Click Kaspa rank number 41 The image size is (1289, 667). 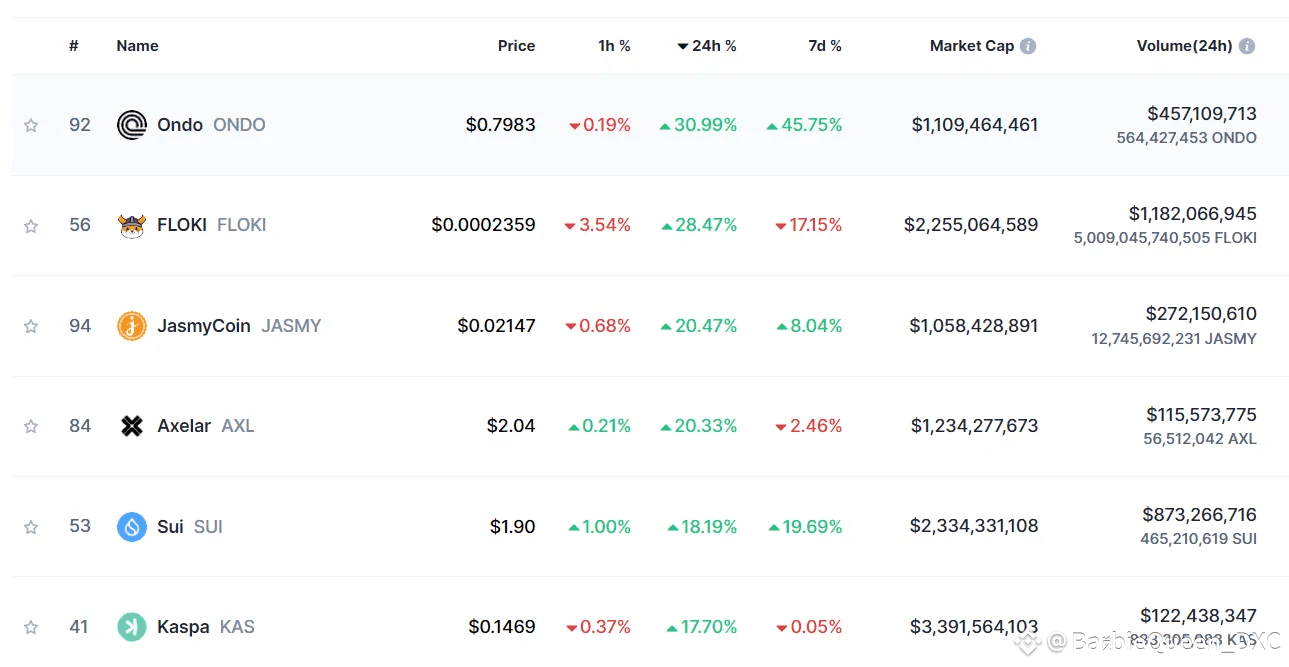tap(79, 627)
